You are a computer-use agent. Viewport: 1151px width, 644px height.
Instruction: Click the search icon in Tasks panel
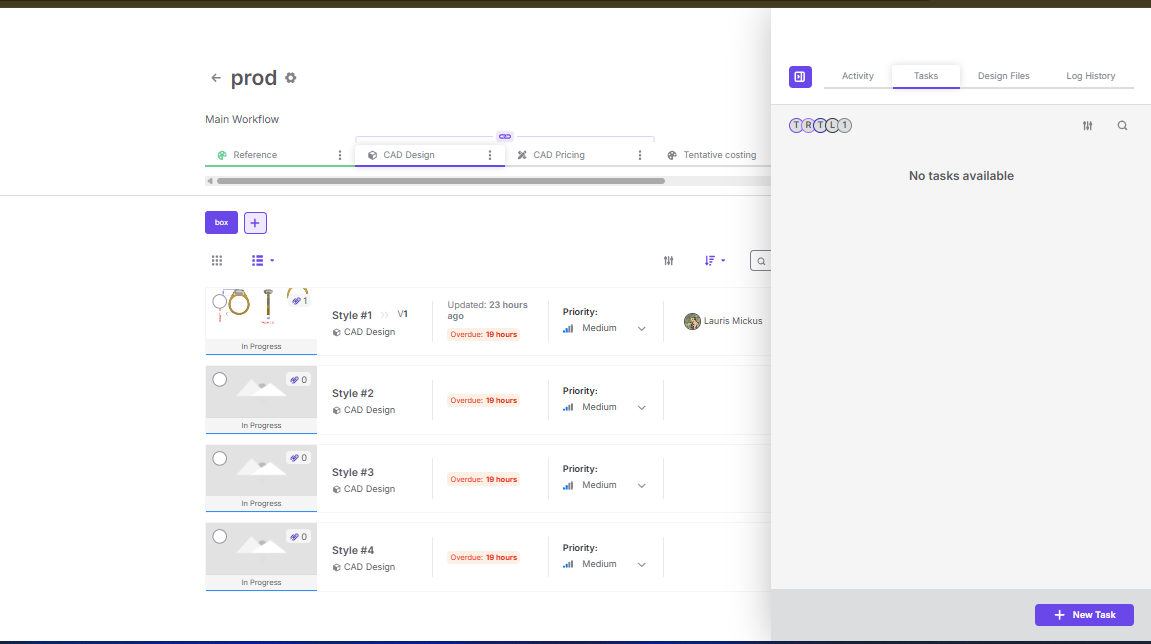click(1122, 126)
